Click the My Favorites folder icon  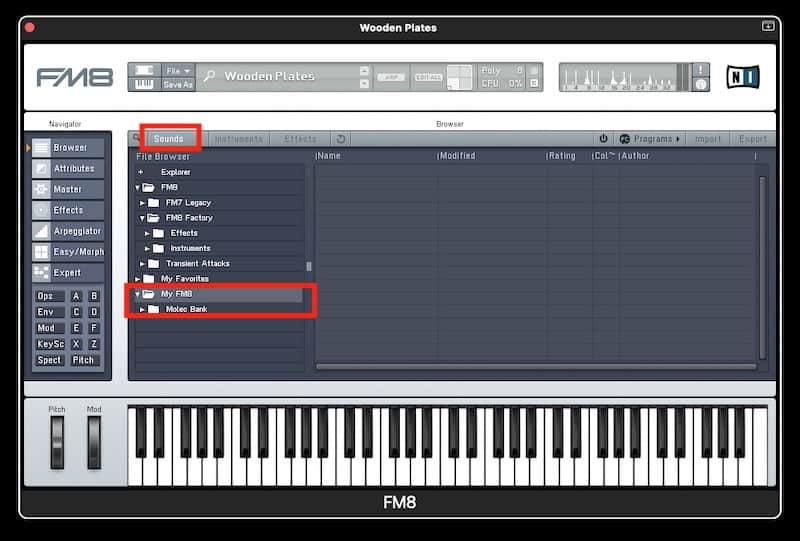(x=148, y=279)
